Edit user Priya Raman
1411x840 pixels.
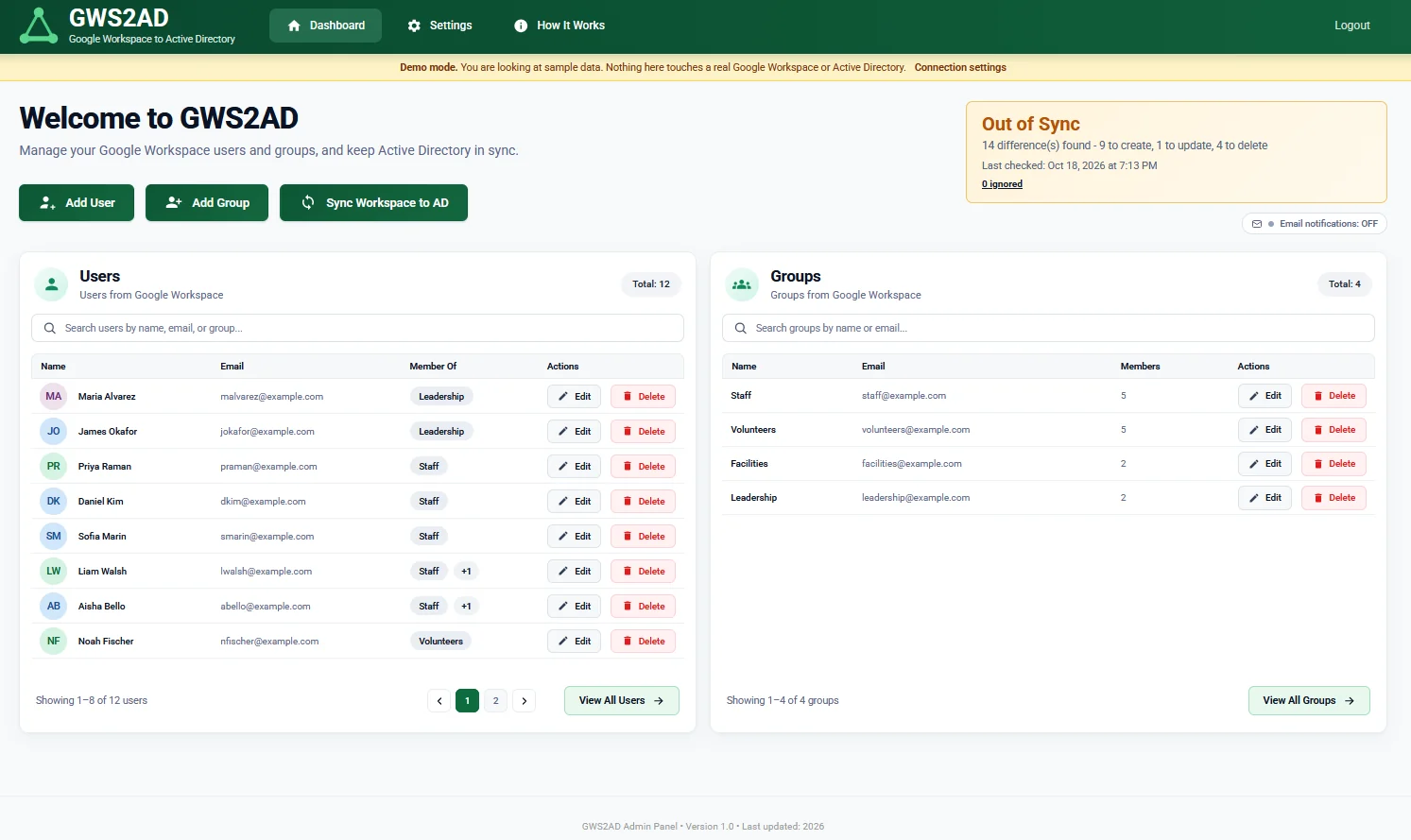coord(574,467)
